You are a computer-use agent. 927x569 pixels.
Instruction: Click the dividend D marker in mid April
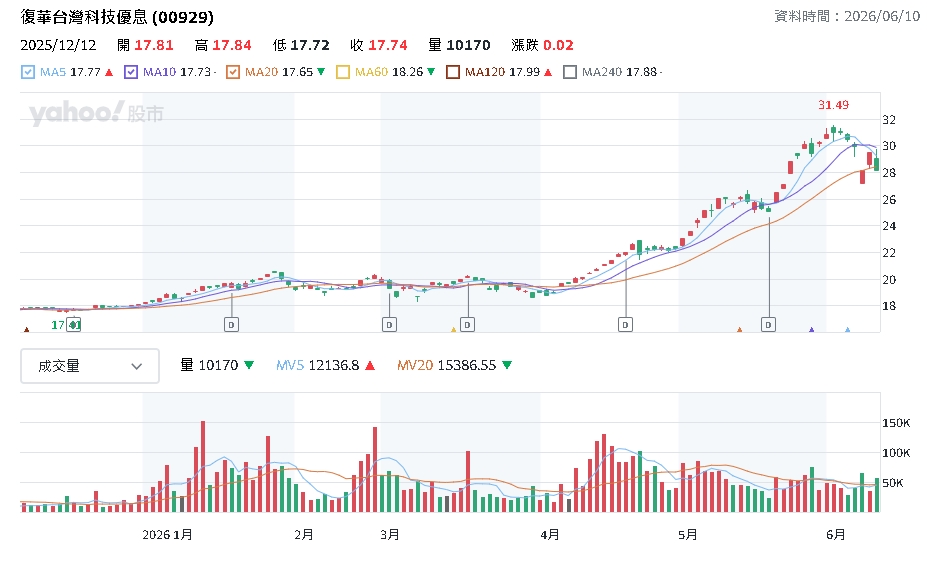click(625, 325)
